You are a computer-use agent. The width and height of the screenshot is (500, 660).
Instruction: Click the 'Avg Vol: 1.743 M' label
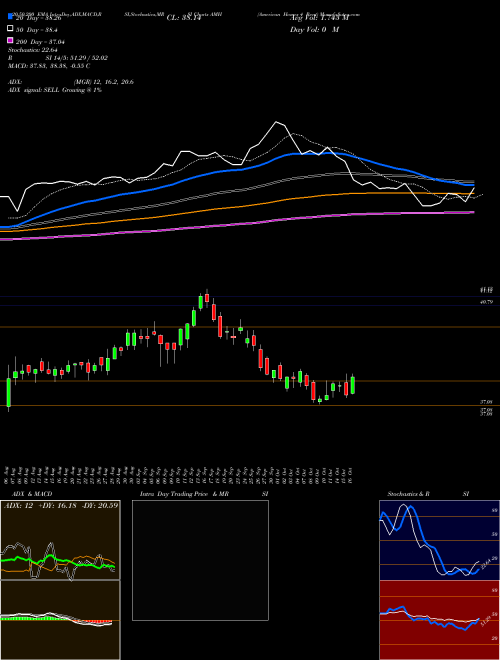(x=319, y=18)
